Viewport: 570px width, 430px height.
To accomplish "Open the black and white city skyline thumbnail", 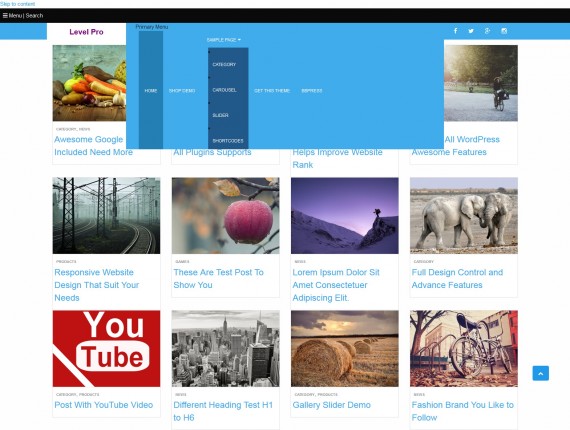I will (225, 348).
